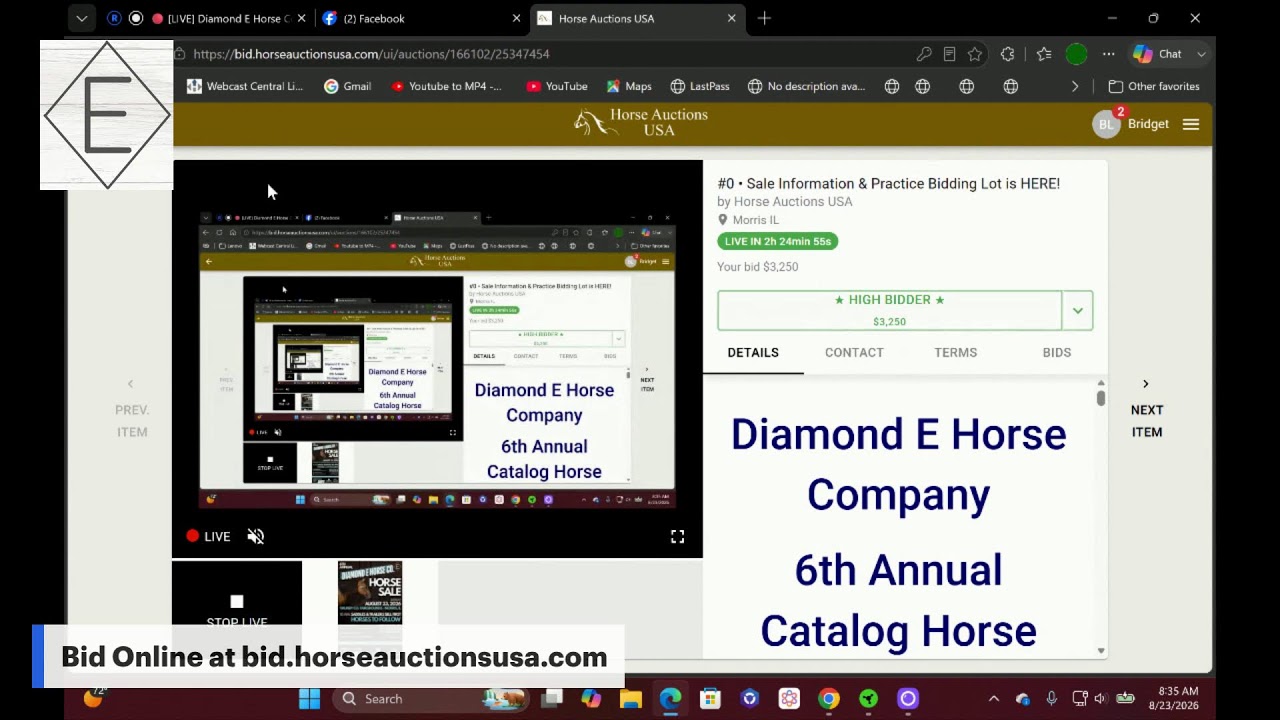Open the hamburger menu next to Bridget

click(x=1191, y=124)
